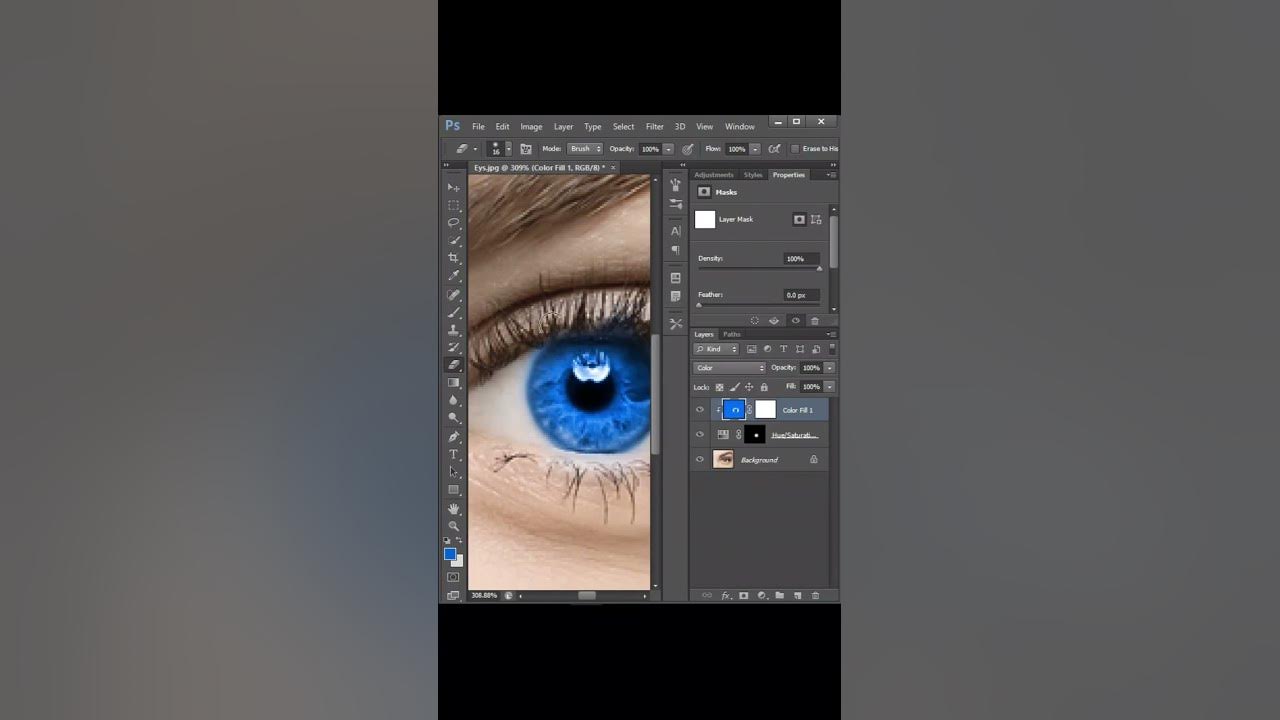
Task: Toggle Quick Mask mode
Action: point(453,577)
